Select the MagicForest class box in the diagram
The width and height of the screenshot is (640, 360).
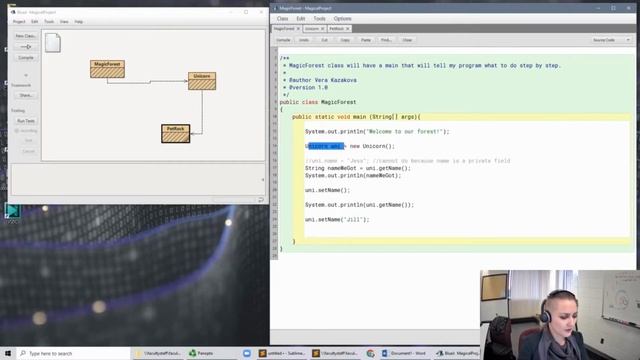pyautogui.click(x=107, y=69)
